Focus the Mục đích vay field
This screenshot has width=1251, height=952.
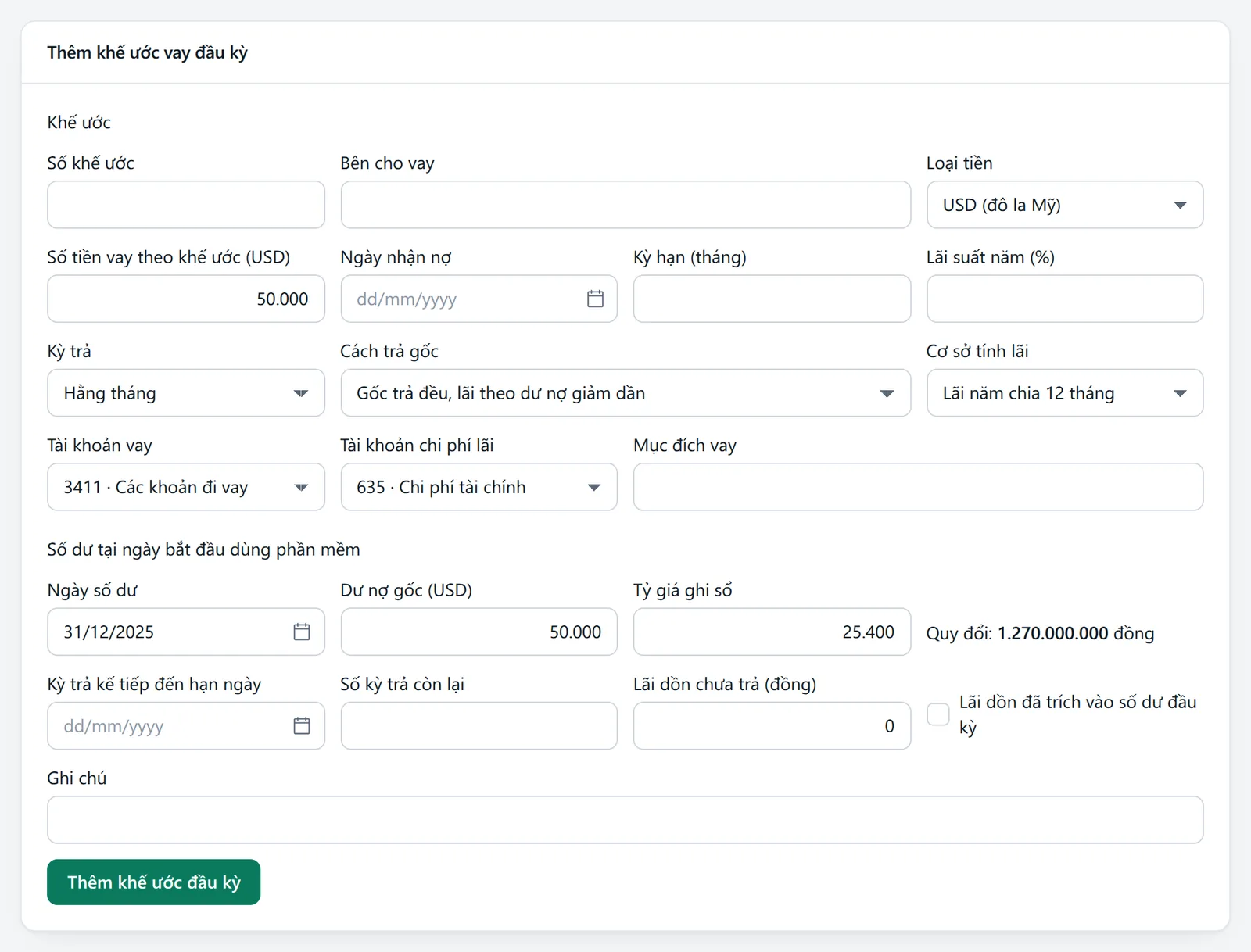pos(918,487)
